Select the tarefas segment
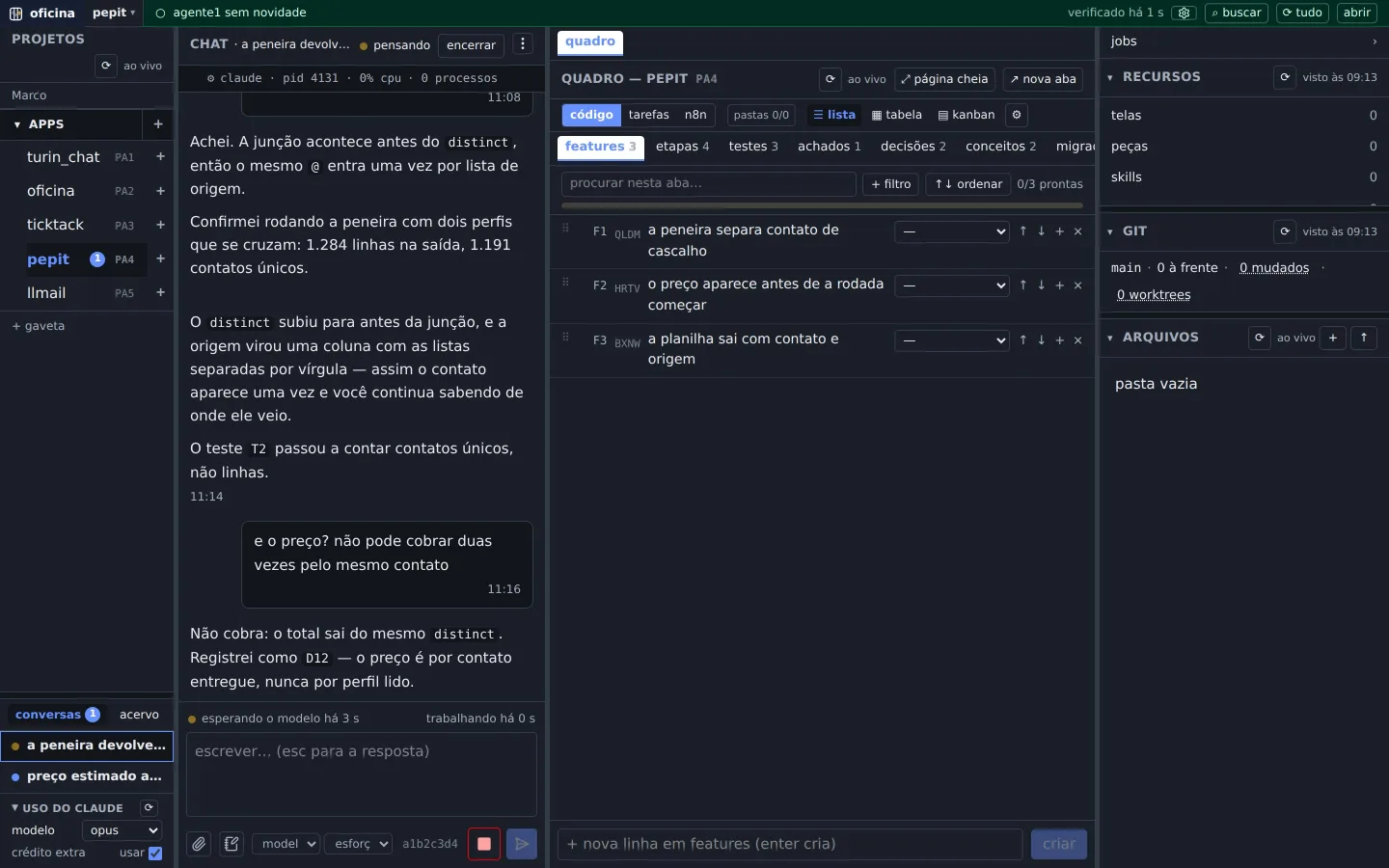1389x868 pixels. coord(649,115)
